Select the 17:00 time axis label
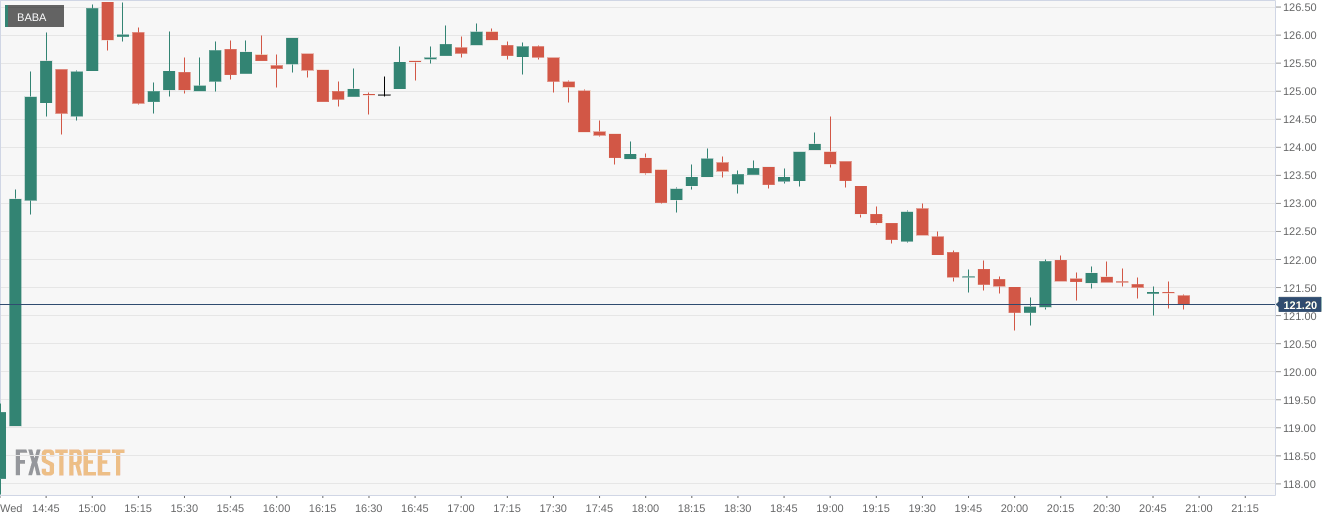The height and width of the screenshot is (521, 1340). (461, 508)
